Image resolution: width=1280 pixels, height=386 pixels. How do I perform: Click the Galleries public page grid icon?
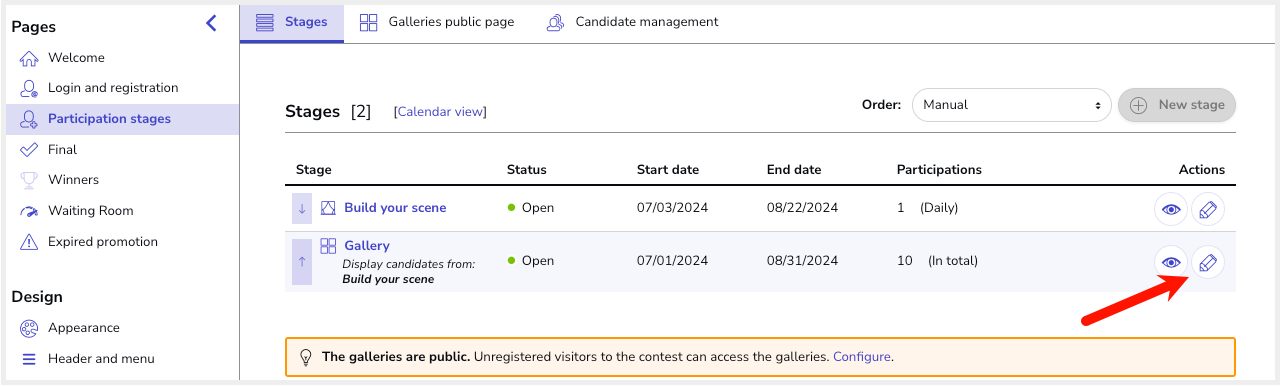368,22
